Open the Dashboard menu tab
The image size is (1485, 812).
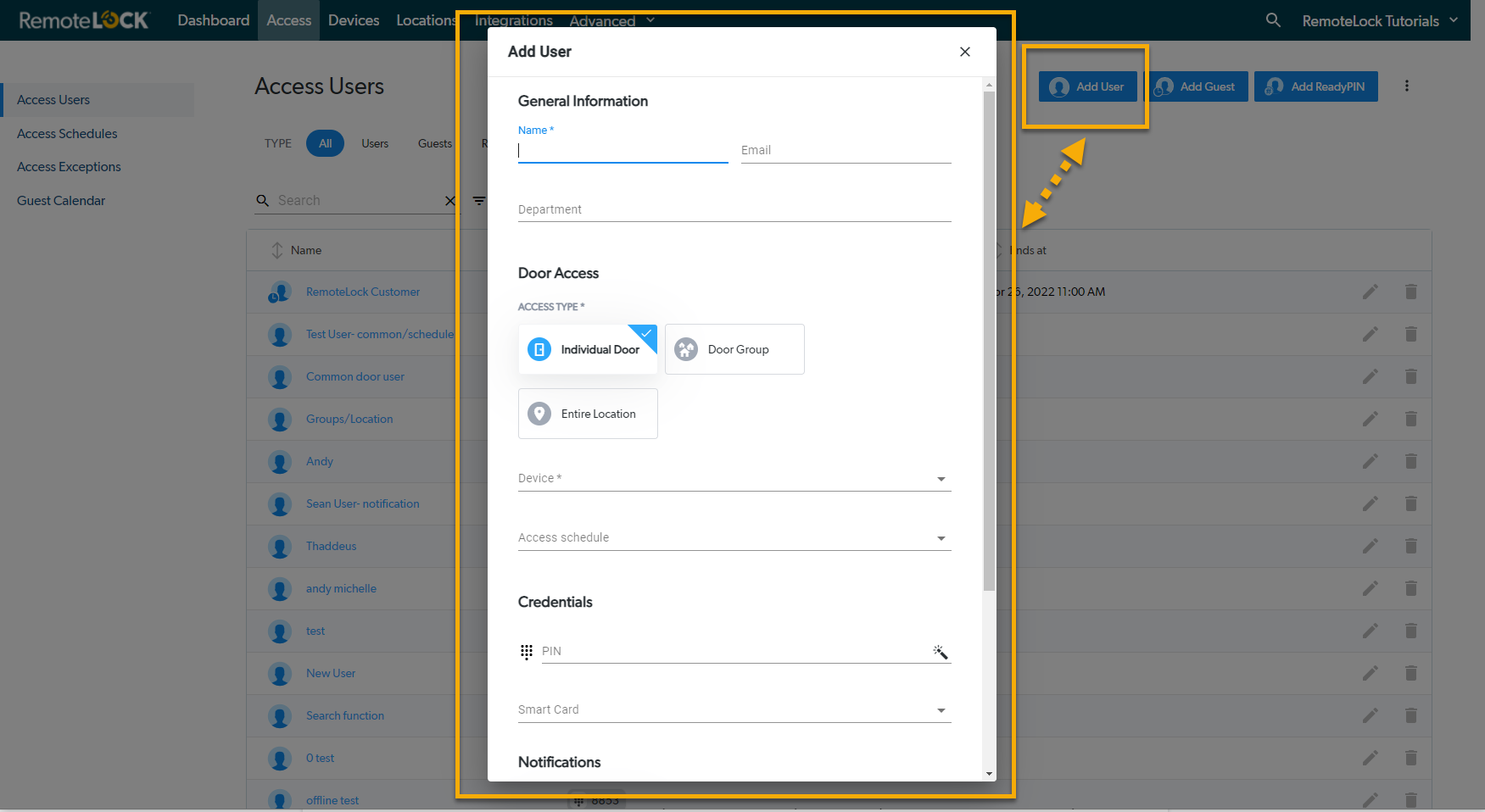(x=213, y=20)
